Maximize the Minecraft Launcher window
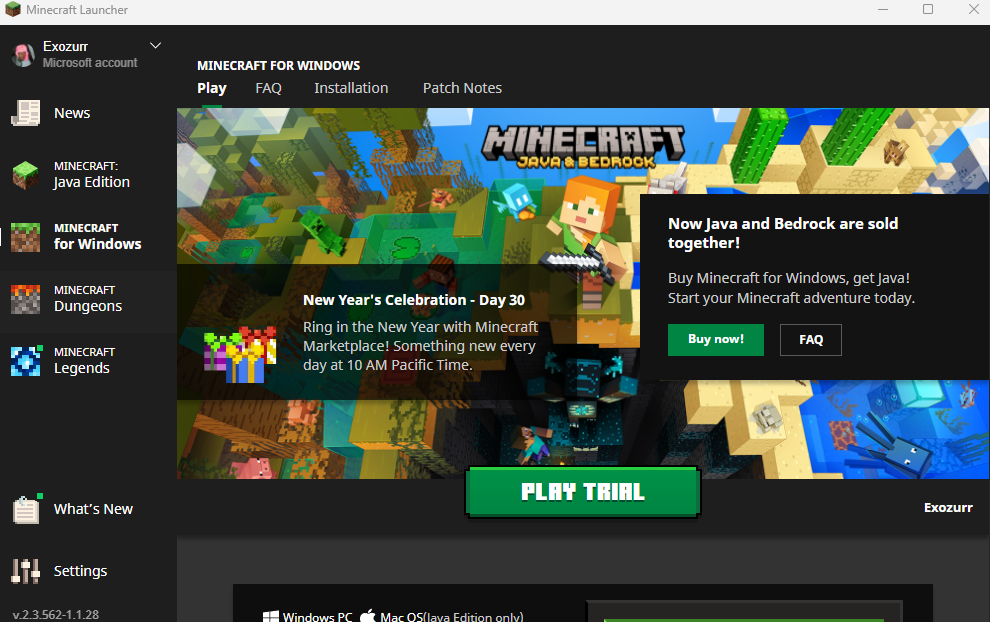Screen dimensions: 990x622 (x=928, y=9)
